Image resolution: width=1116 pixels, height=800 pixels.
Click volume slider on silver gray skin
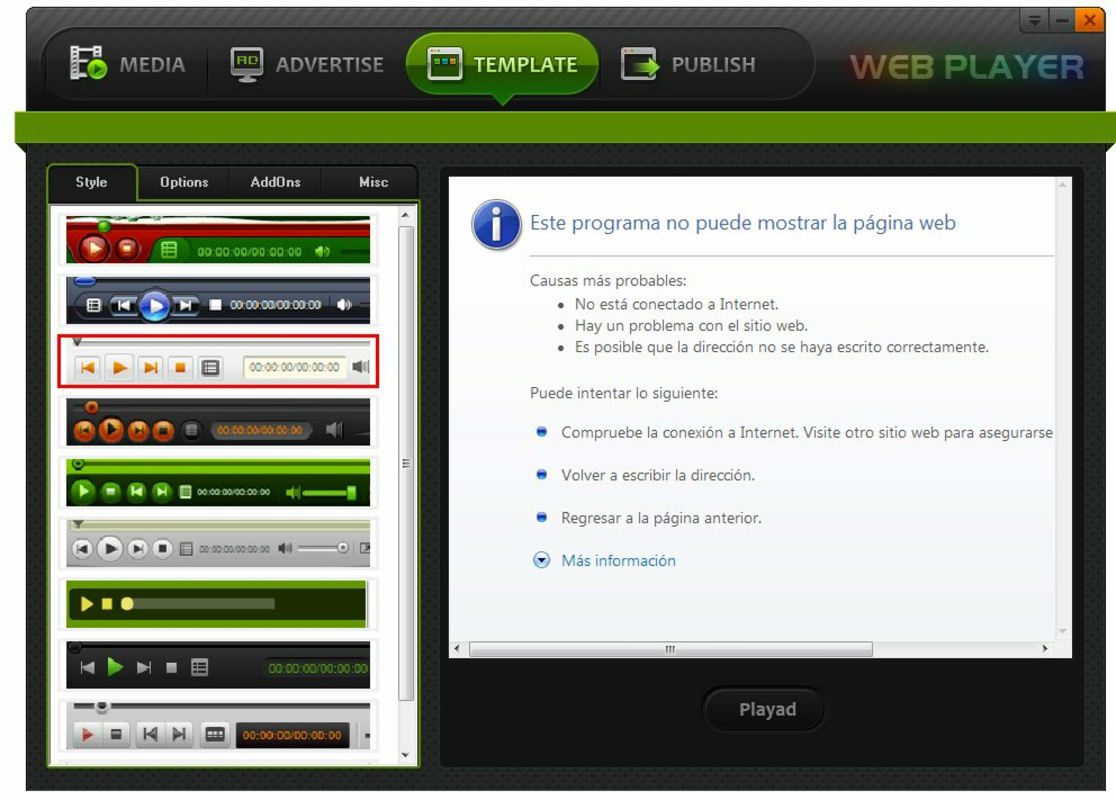(x=323, y=548)
